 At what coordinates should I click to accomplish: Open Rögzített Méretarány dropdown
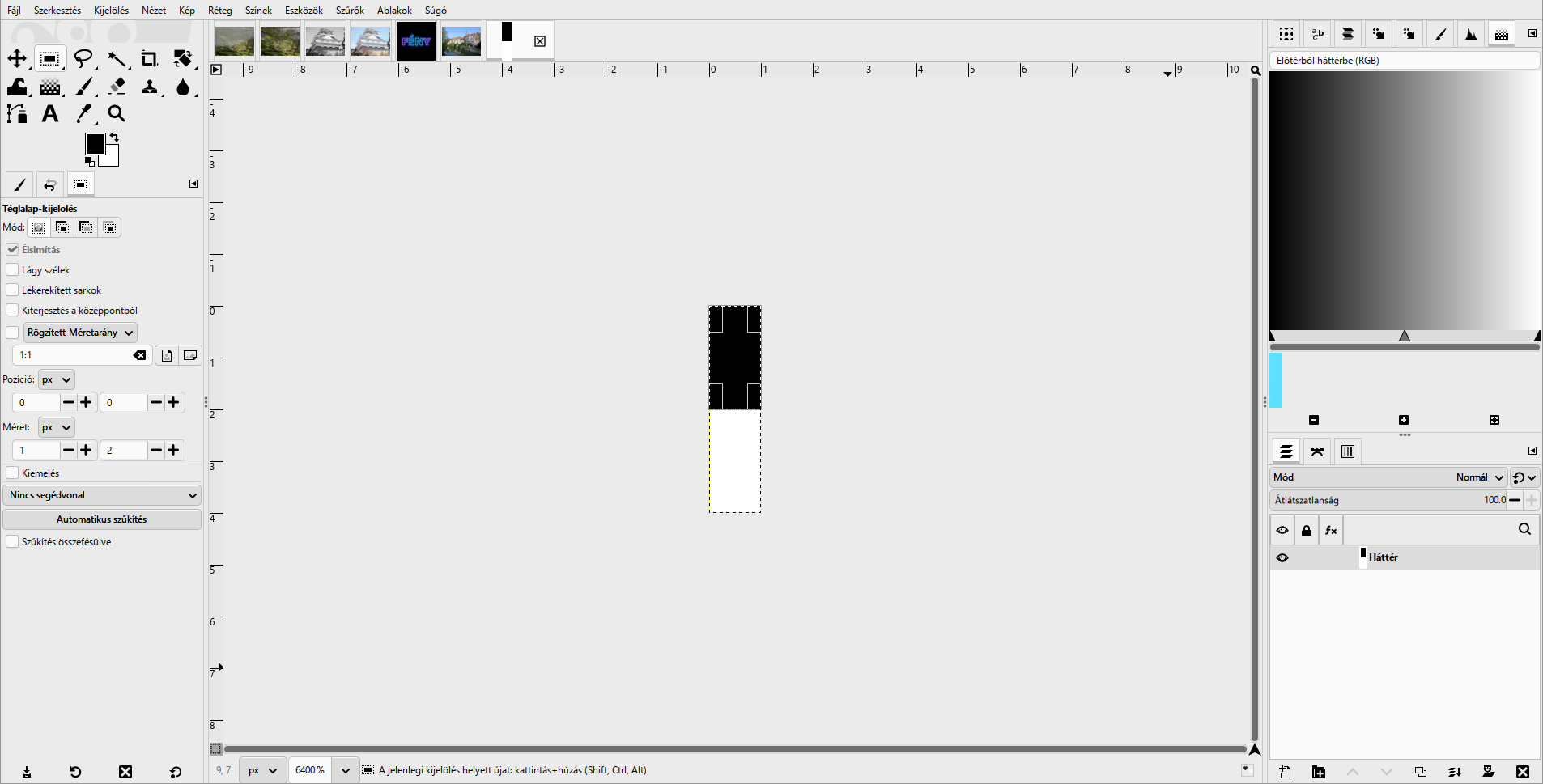[x=80, y=333]
